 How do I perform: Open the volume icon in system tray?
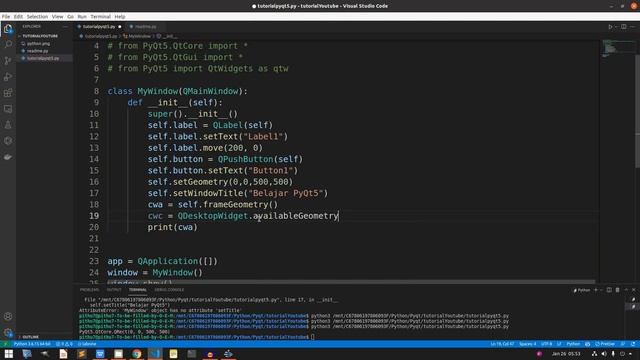604,353
